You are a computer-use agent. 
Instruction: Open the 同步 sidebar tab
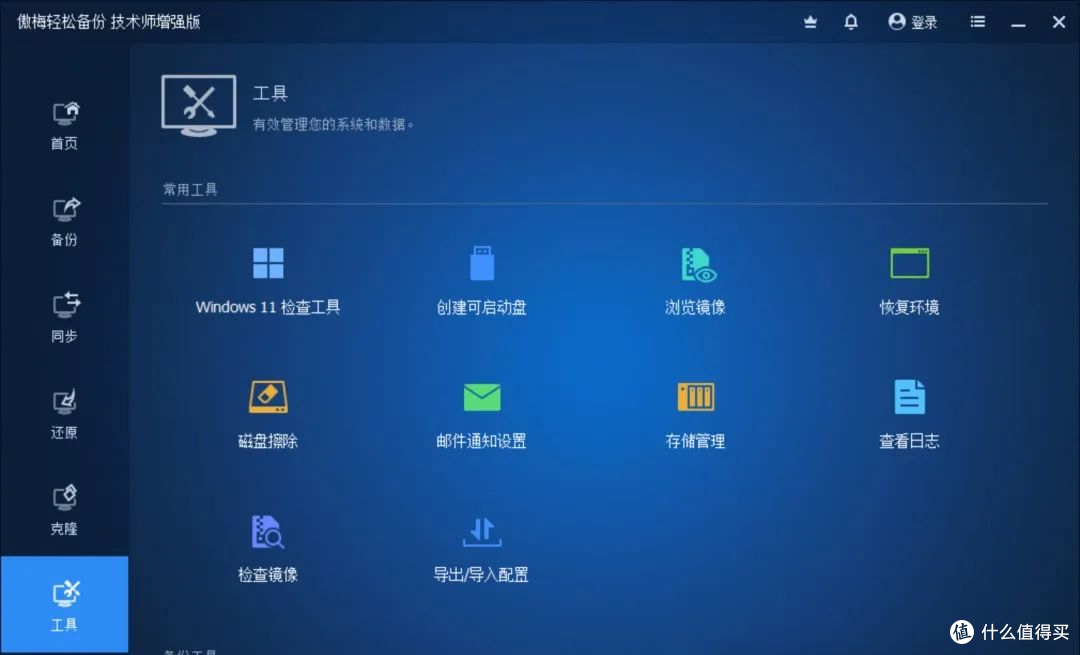pyautogui.click(x=64, y=318)
